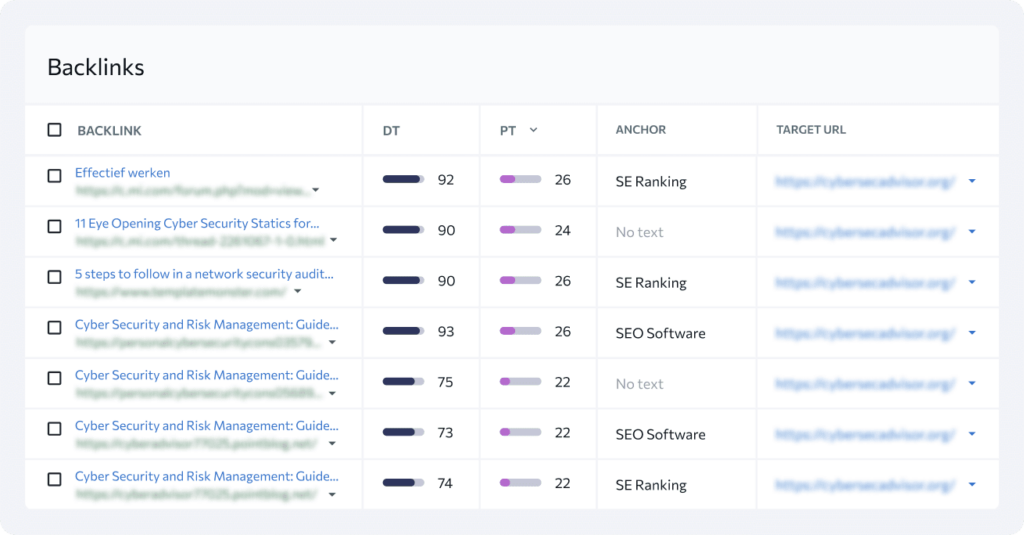Viewport: 1024px width, 535px height.
Task: Click the DT column header
Action: pos(391,130)
